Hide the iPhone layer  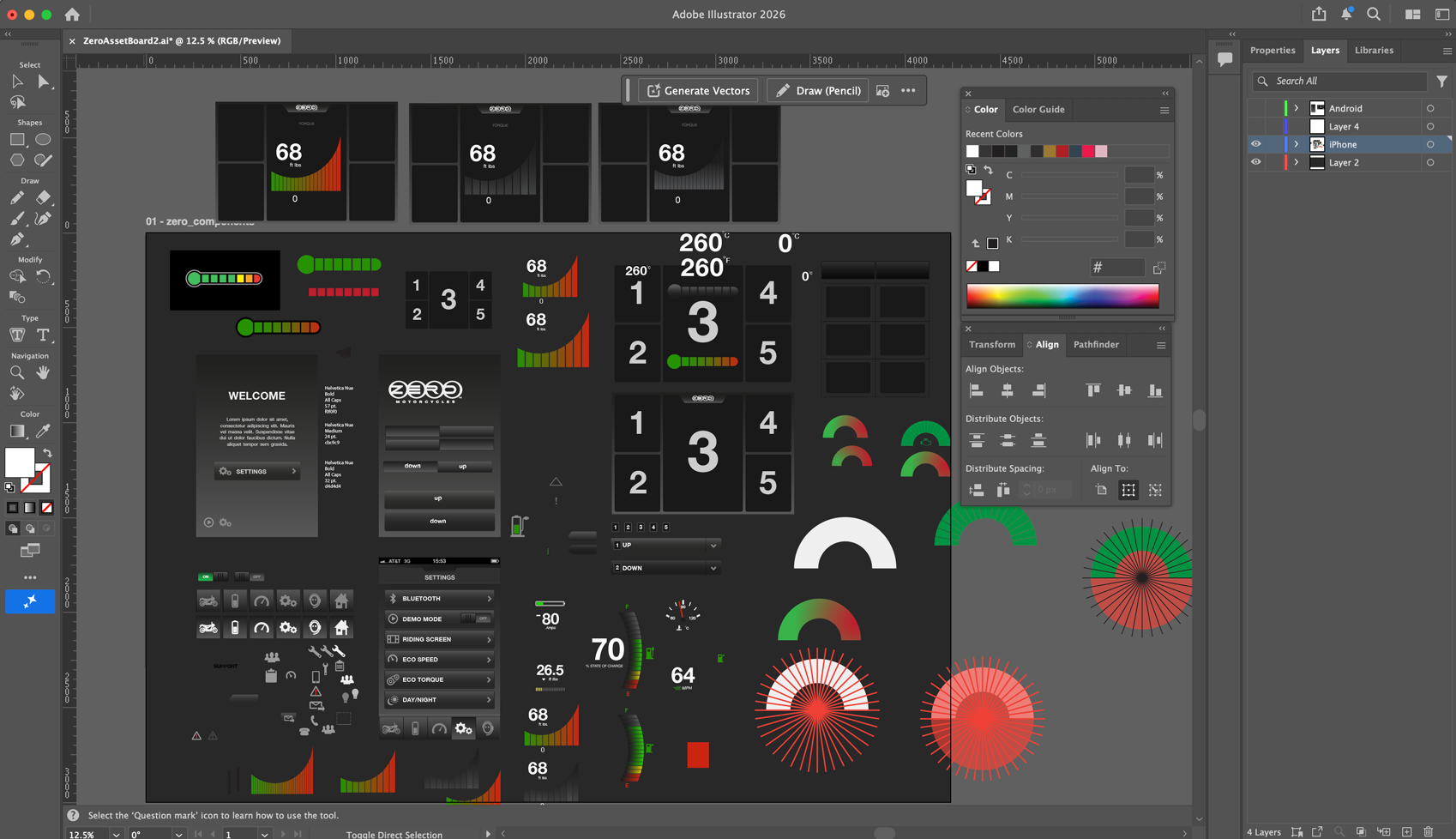point(1255,144)
